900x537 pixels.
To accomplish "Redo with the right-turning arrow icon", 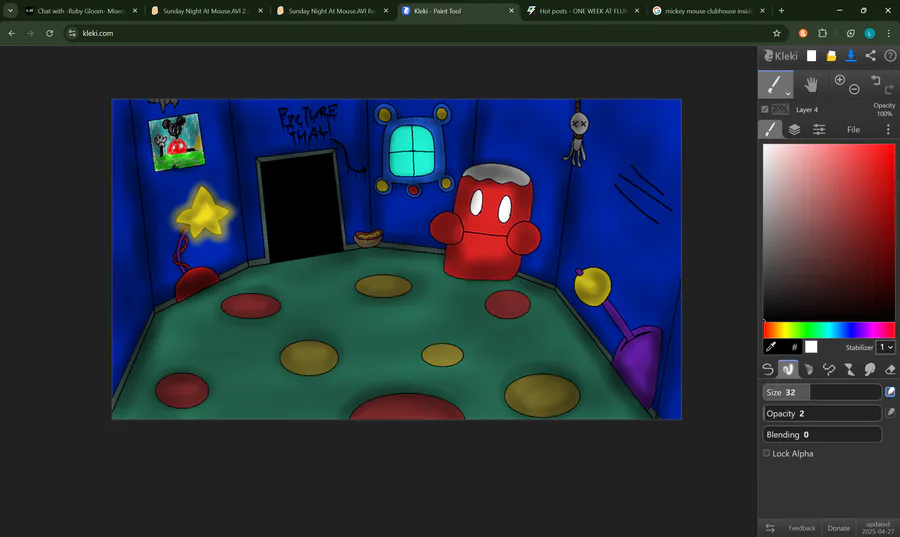I will point(889,89).
